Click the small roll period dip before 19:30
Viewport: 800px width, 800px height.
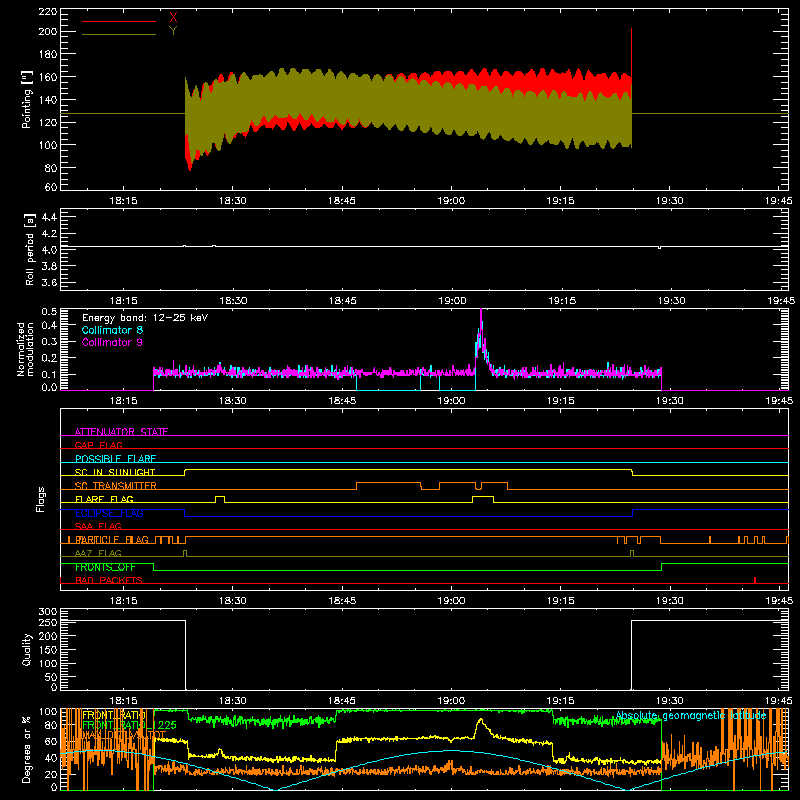click(x=660, y=248)
